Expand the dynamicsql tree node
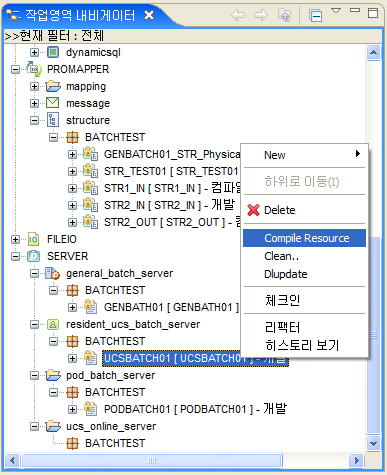Screen dimensions: 387x475 point(34,52)
